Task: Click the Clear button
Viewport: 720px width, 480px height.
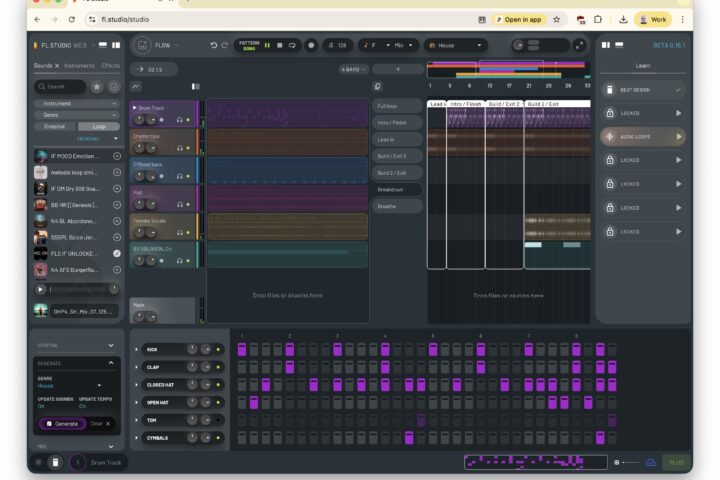Action: tap(100, 424)
